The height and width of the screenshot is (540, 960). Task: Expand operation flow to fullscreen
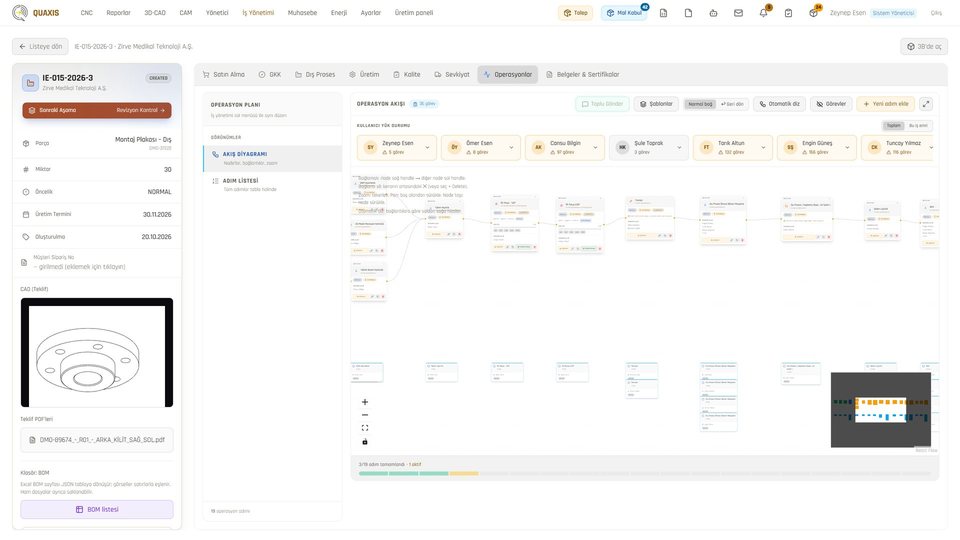pos(926,104)
